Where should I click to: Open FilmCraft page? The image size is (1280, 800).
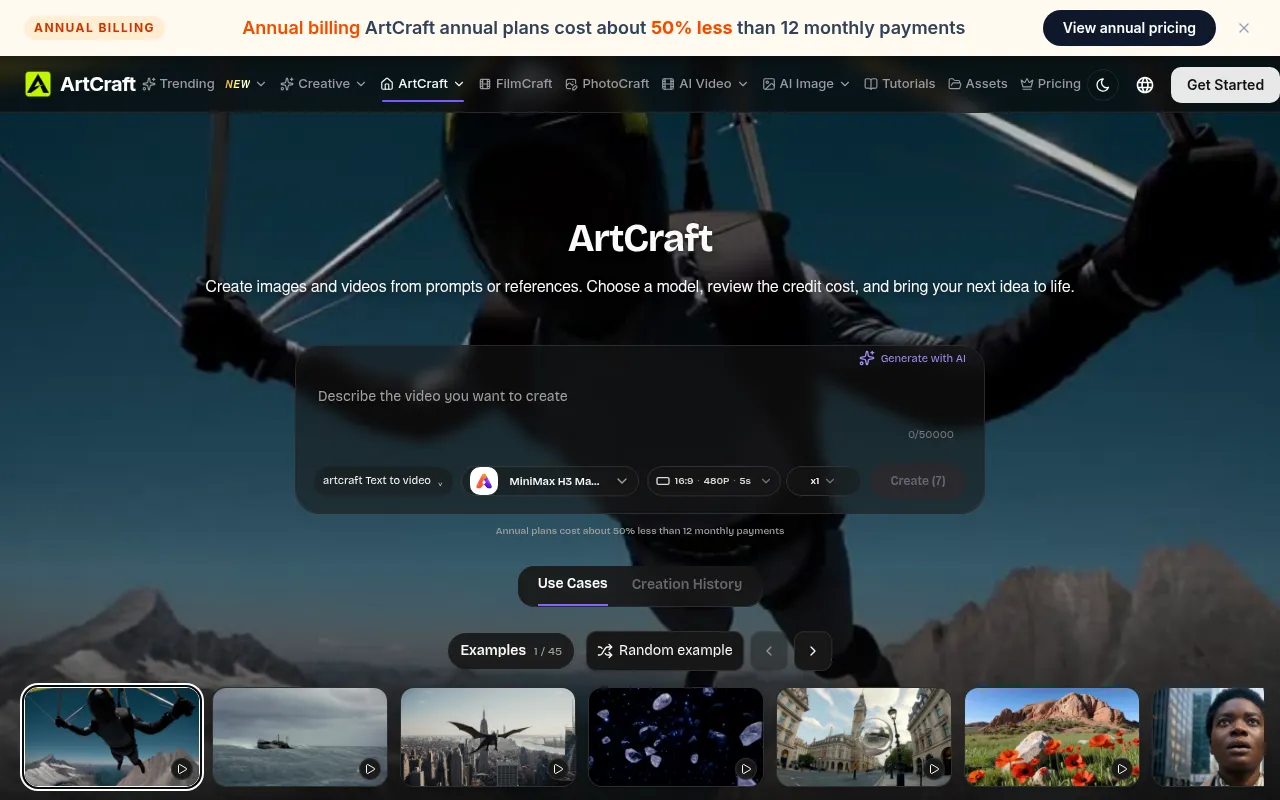coord(516,84)
